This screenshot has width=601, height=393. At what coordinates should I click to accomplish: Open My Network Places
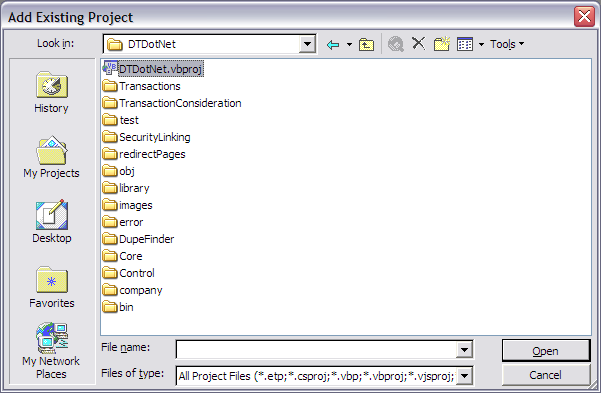tap(51, 351)
